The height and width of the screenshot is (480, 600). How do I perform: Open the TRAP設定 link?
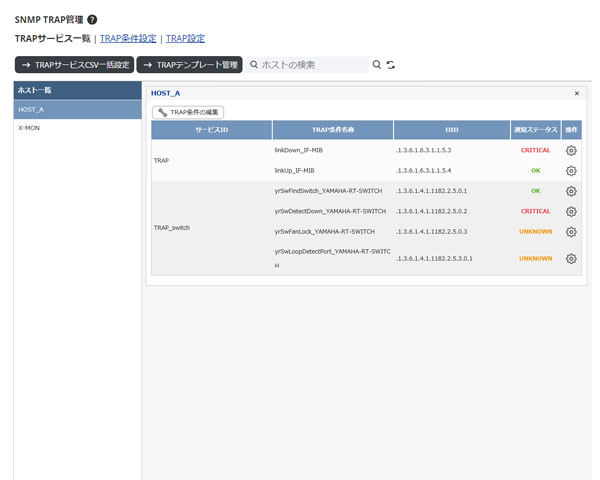coord(185,39)
